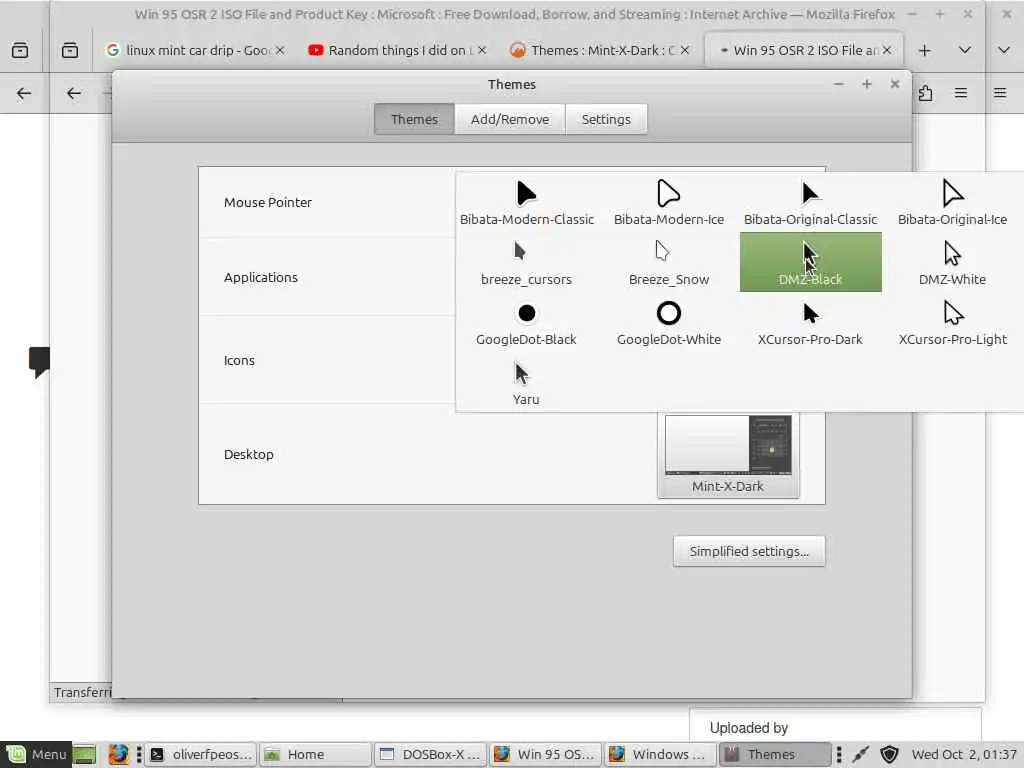Open a new Firefox tab
Image resolution: width=1024 pixels, height=768 pixels.
coord(924,50)
